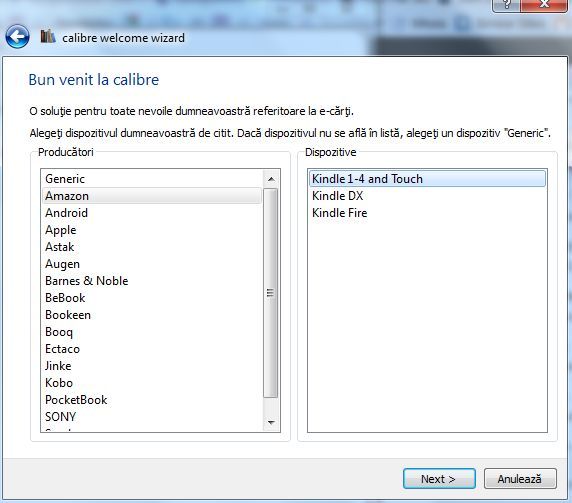Image resolution: width=572 pixels, height=503 pixels.
Task: Choose PocketBook entry
Action: click(x=152, y=400)
